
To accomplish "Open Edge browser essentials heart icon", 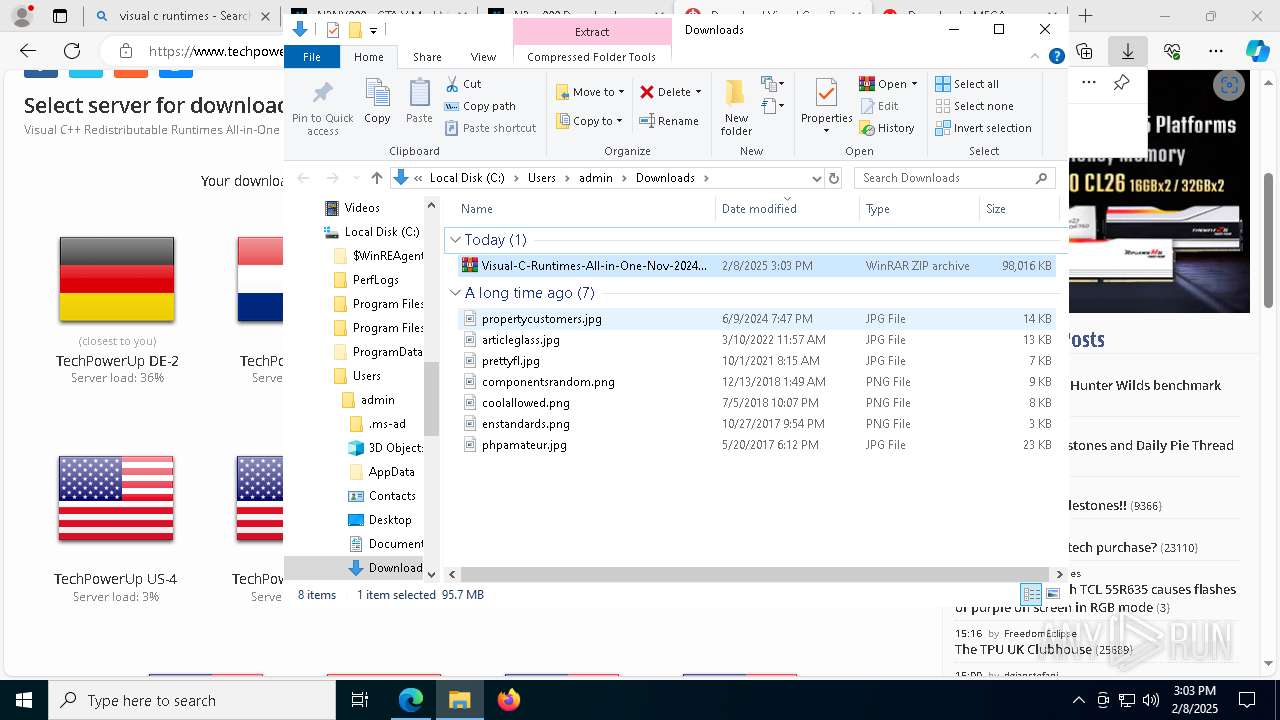I will (x=1172, y=51).
